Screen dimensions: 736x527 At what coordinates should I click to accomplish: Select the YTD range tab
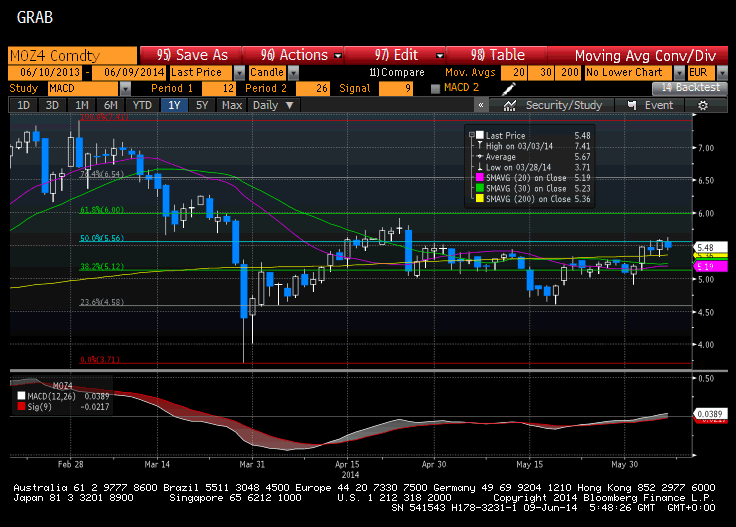coord(142,105)
